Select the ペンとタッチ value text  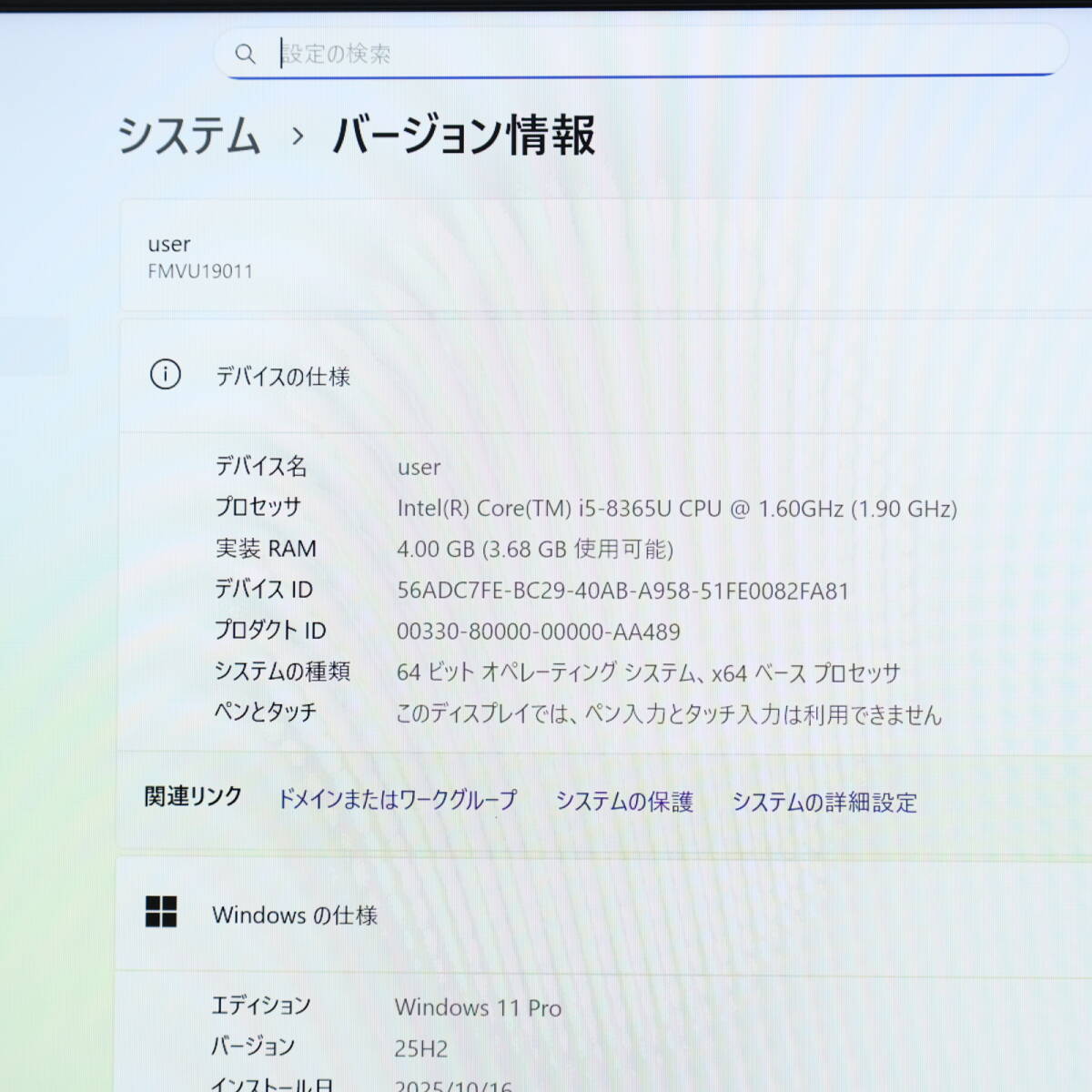pyautogui.click(x=669, y=714)
